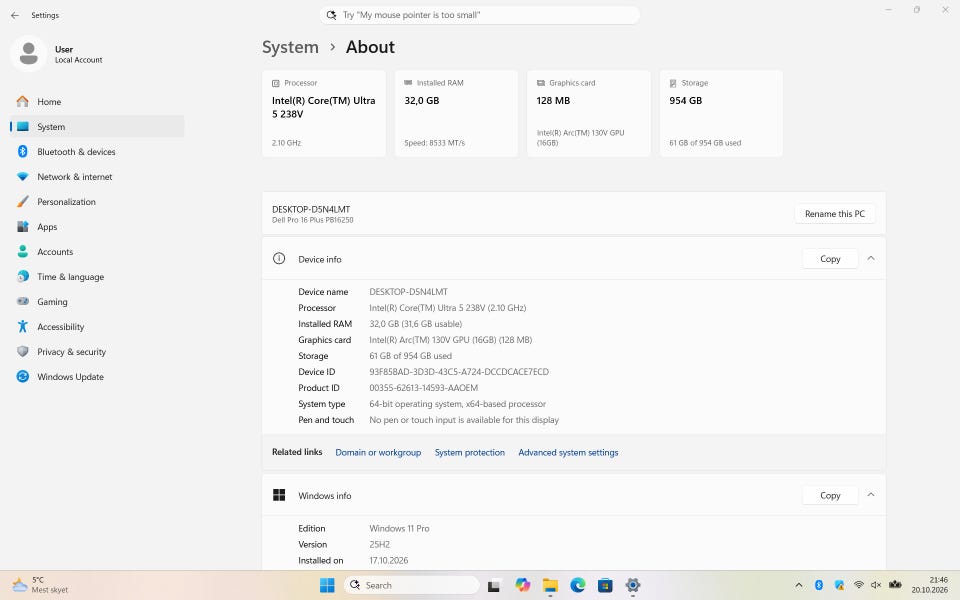
Task: Click the Apps sidebar icon
Action: click(x=23, y=227)
